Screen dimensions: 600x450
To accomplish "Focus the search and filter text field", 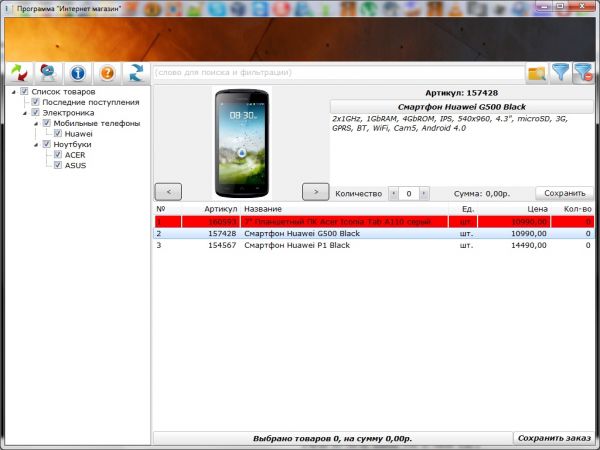I will (x=339, y=73).
